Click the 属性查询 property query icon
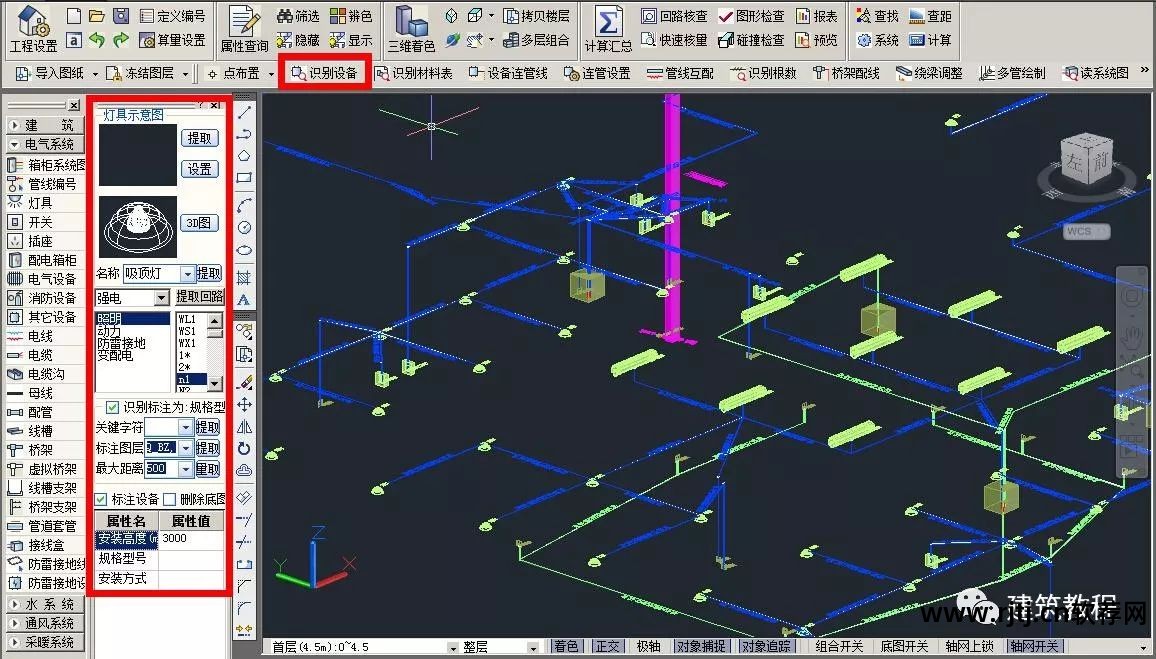The image size is (1156, 659). tap(243, 28)
